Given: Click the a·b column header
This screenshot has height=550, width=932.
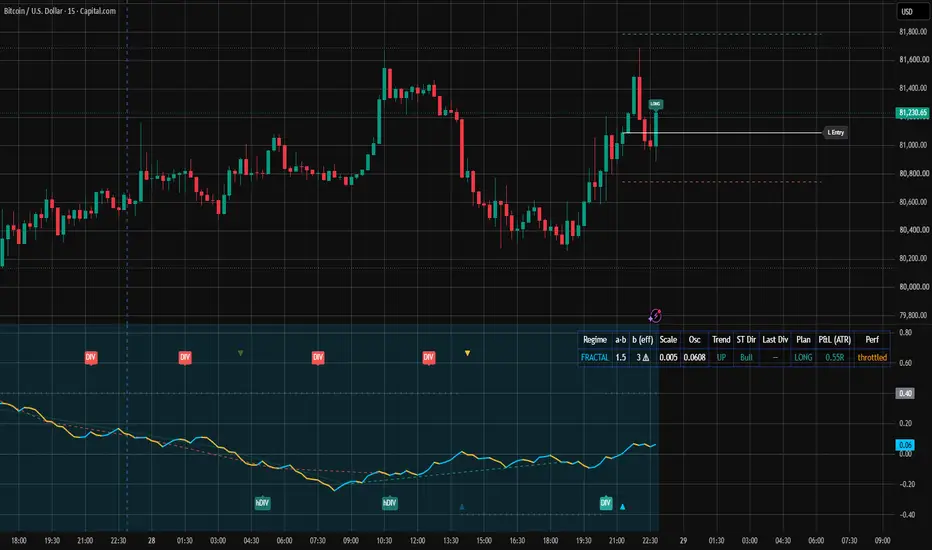Looking at the screenshot, I should click(x=621, y=340).
